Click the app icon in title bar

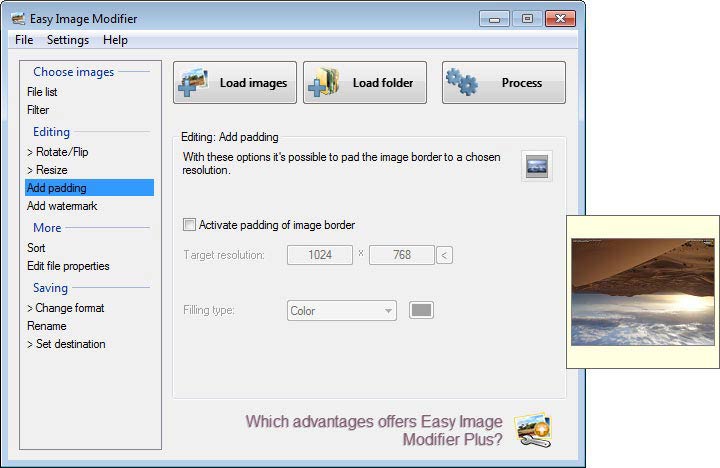(x=18, y=18)
